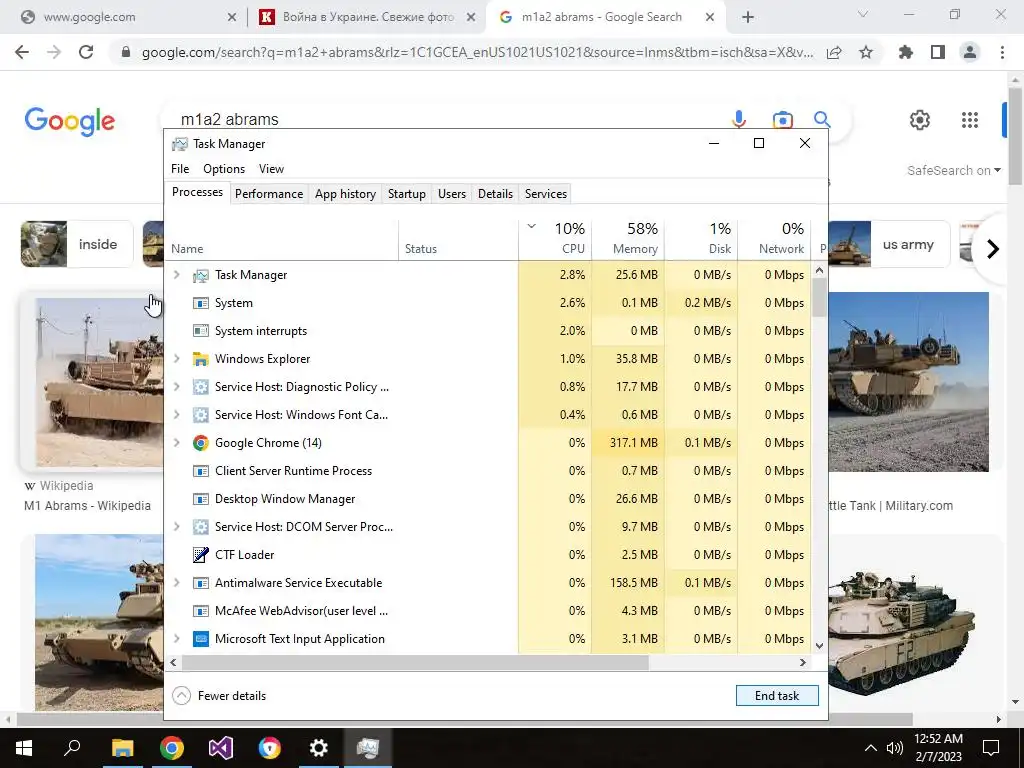The height and width of the screenshot is (768, 1024).
Task: Sort processes by Name column header
Action: point(281,239)
